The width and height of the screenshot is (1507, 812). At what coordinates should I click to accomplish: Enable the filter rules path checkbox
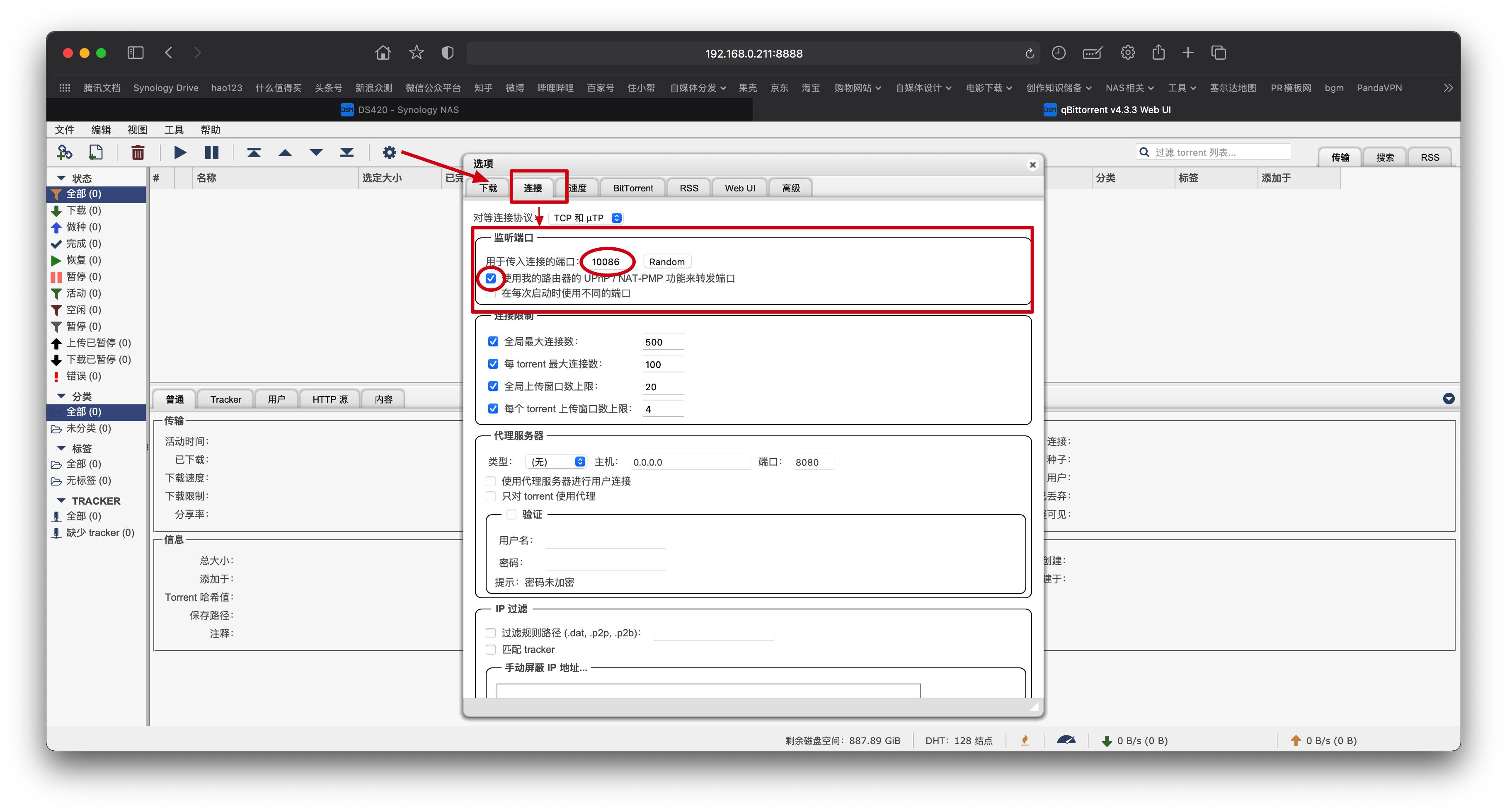(x=491, y=633)
